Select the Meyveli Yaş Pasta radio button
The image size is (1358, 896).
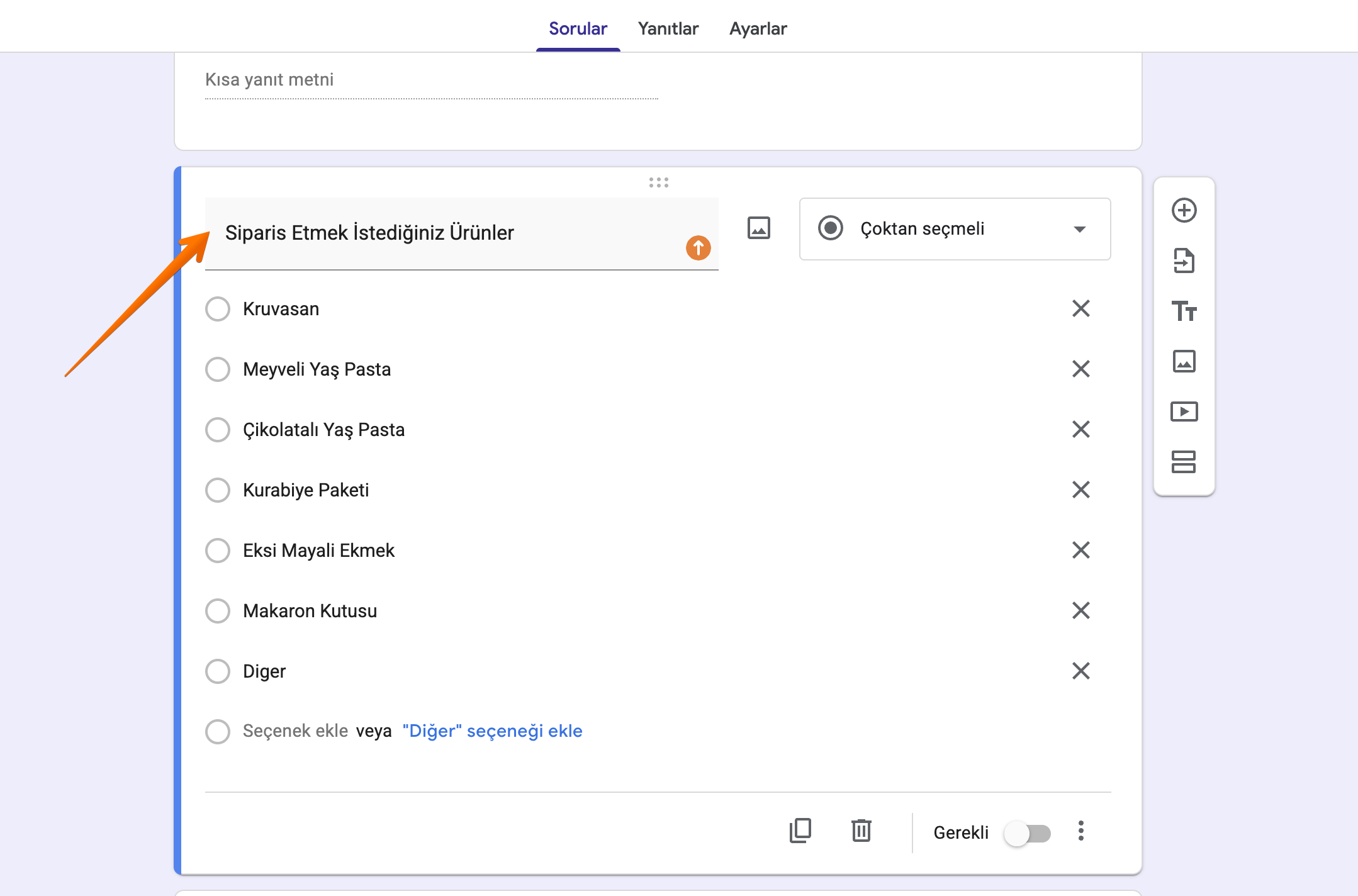click(x=218, y=369)
